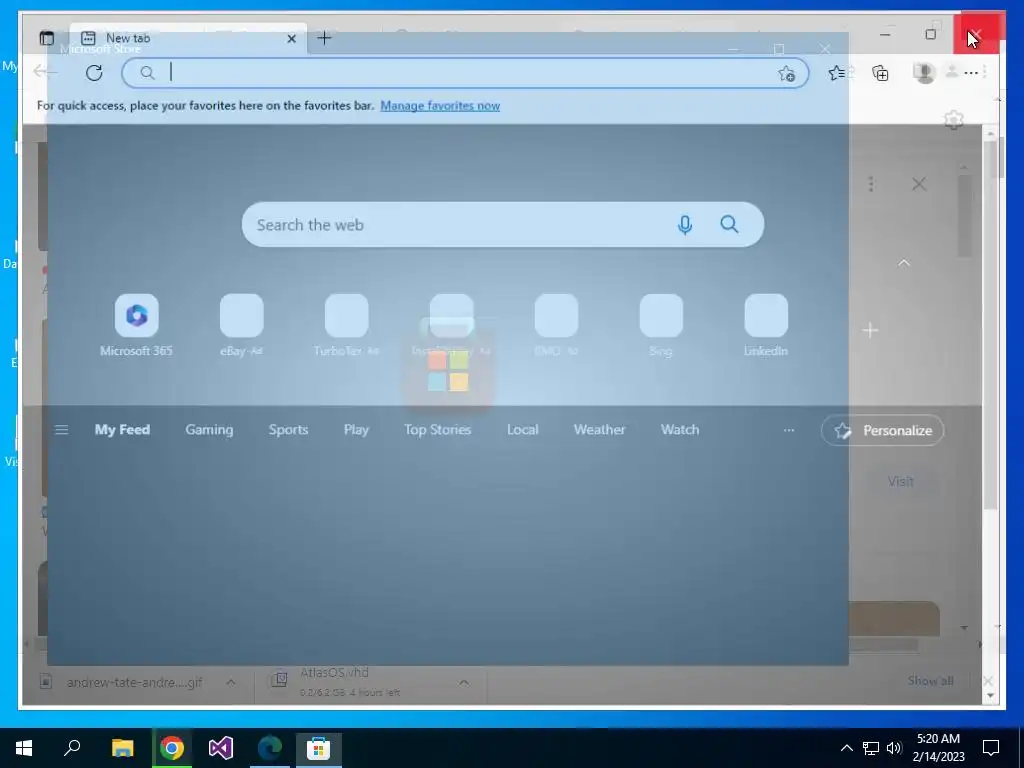Switch to the Gaming tab
The height and width of the screenshot is (768, 1024).
tap(209, 430)
